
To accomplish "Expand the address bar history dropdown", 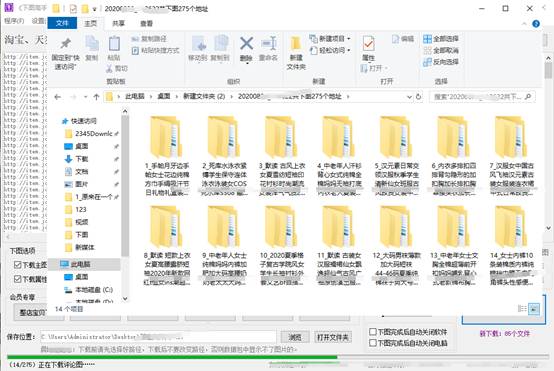I will pos(409,97).
